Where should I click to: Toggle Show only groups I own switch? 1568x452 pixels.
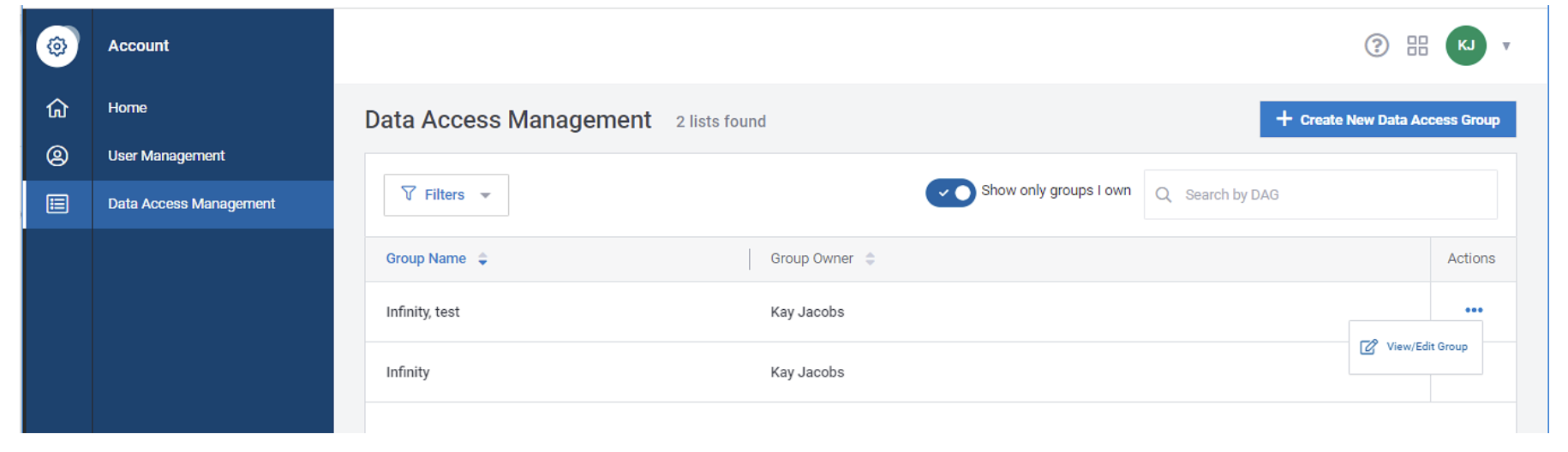[950, 193]
